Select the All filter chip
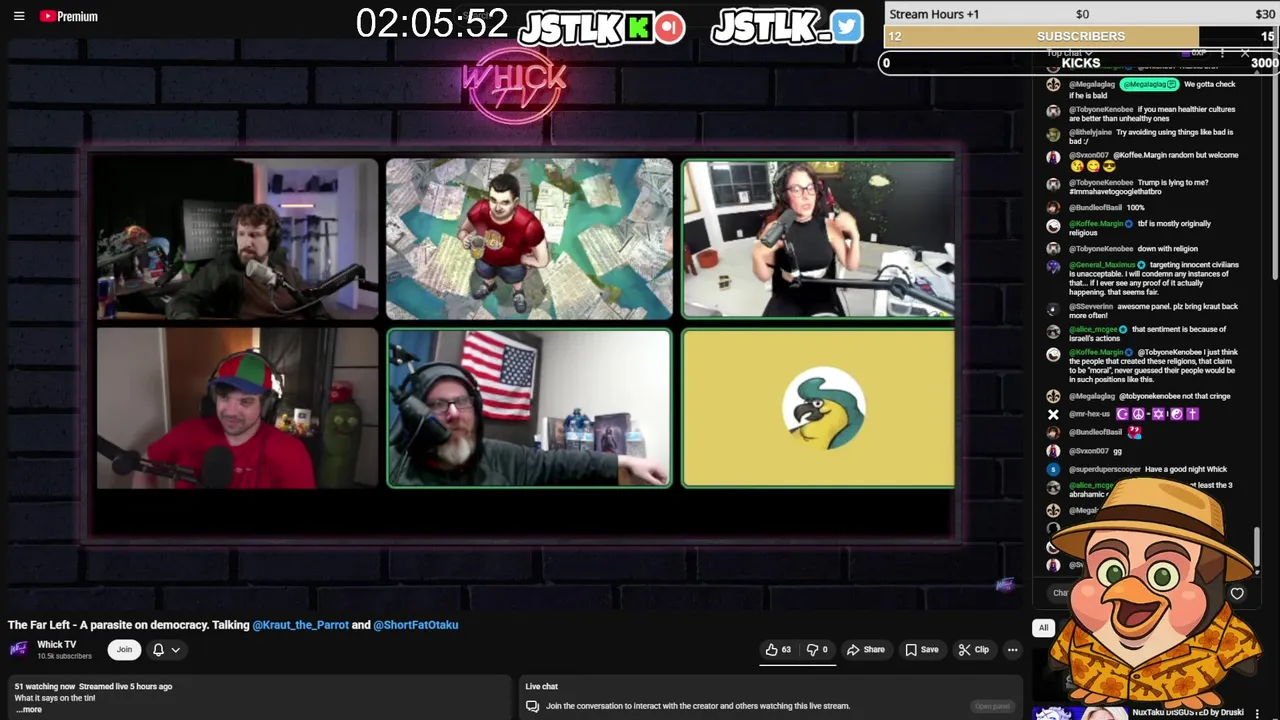The height and width of the screenshot is (720, 1280). (1043, 628)
